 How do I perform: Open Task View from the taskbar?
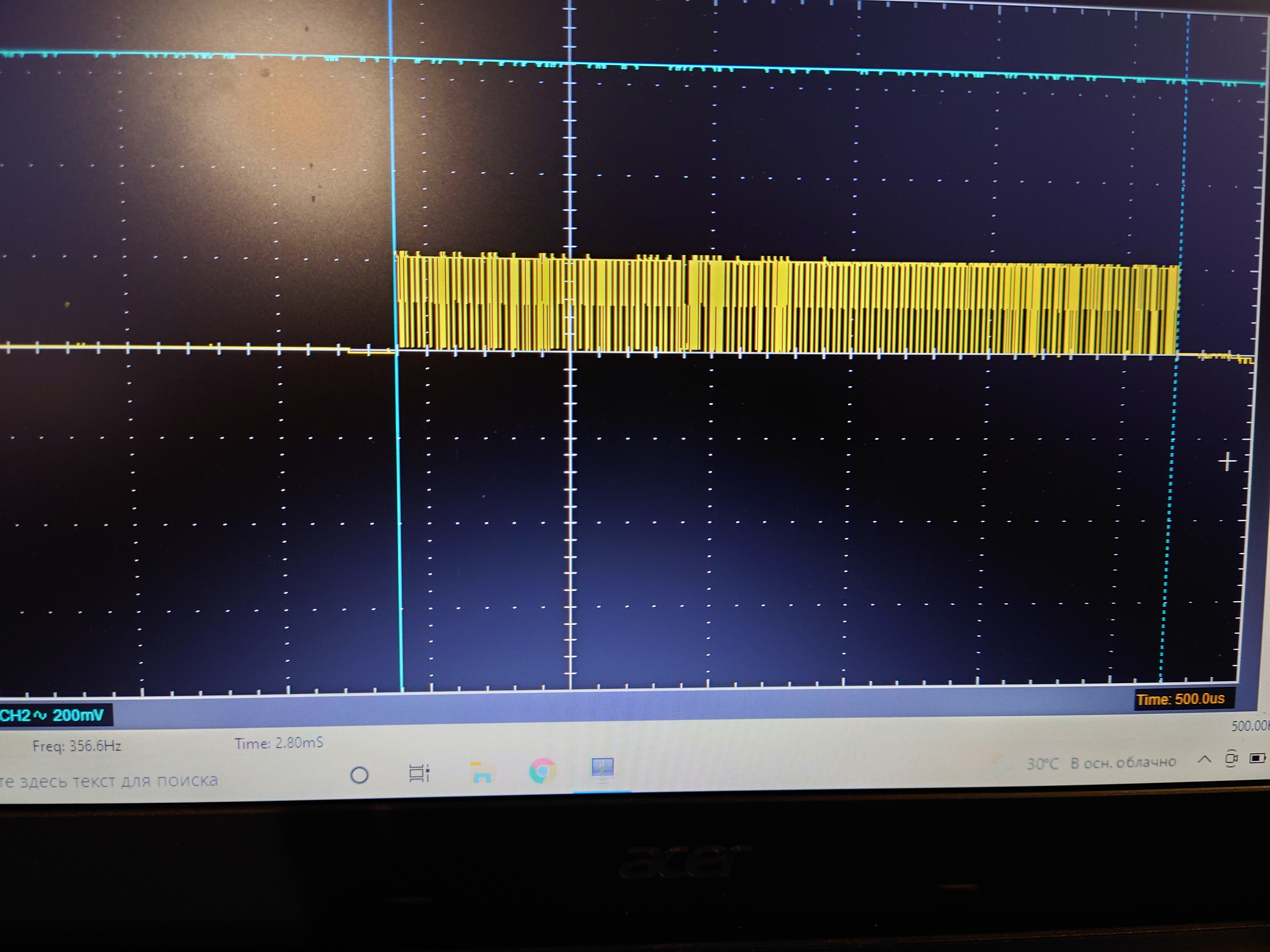[x=419, y=773]
